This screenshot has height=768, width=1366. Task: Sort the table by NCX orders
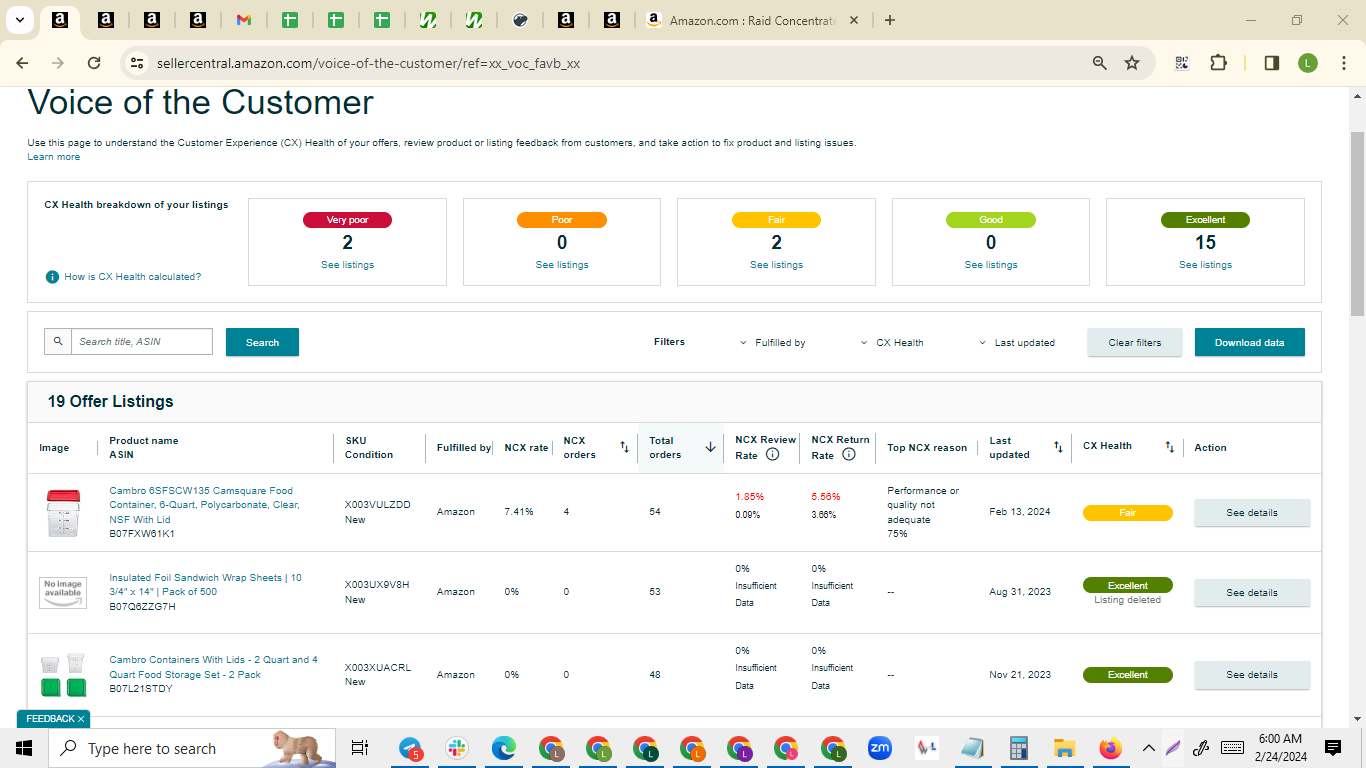click(x=624, y=447)
